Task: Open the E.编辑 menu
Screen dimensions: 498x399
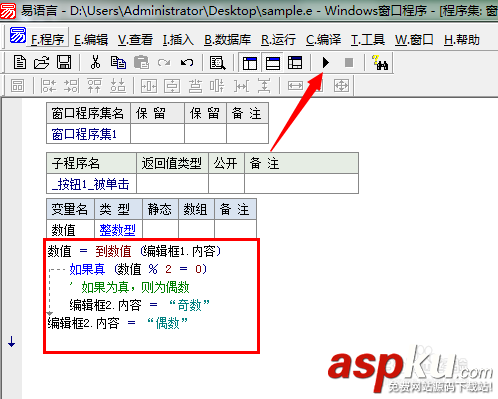Action: (91, 40)
